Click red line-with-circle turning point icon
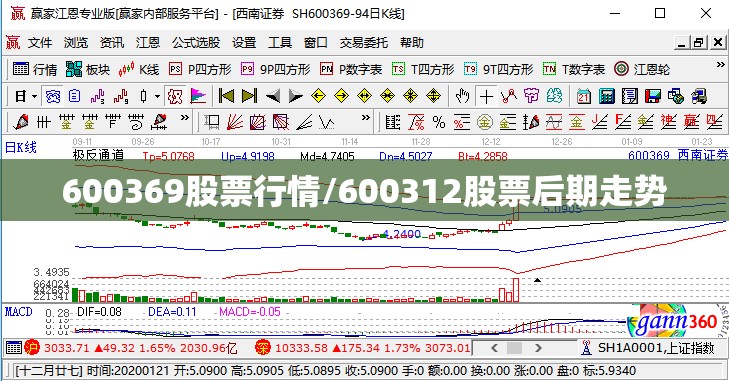The height and width of the screenshot is (381, 729). click(509, 96)
